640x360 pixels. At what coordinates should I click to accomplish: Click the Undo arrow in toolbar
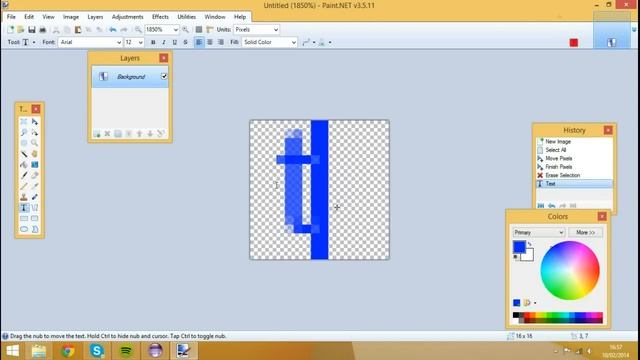tap(113, 29)
